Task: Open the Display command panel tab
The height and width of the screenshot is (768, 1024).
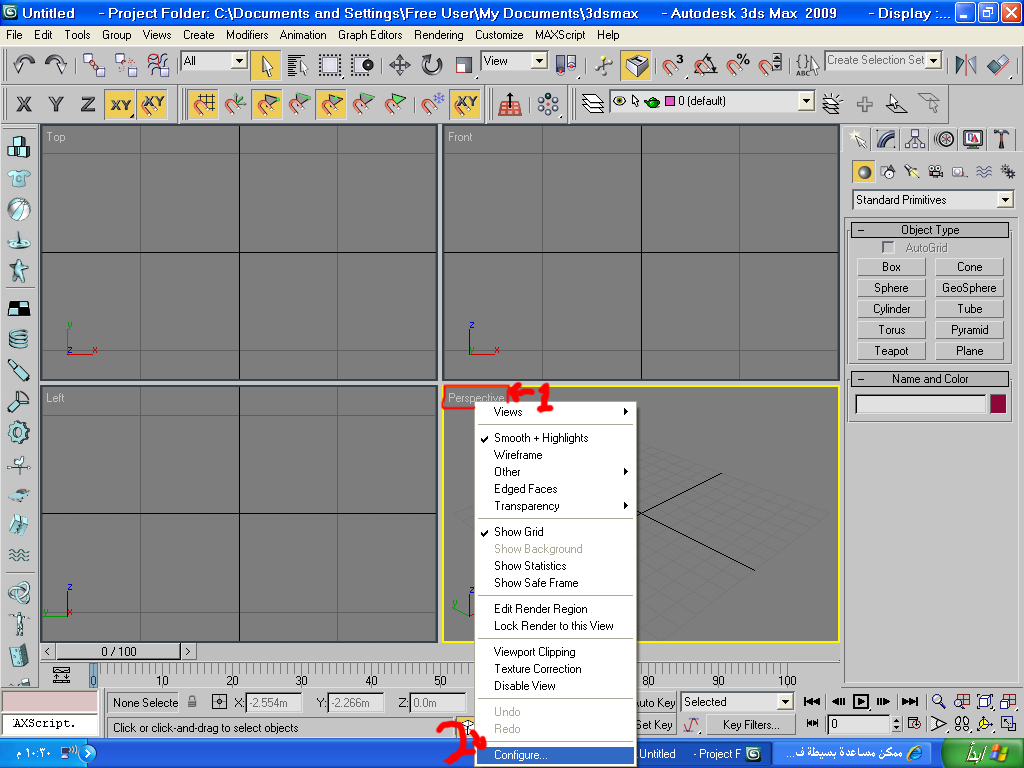Action: (x=973, y=138)
